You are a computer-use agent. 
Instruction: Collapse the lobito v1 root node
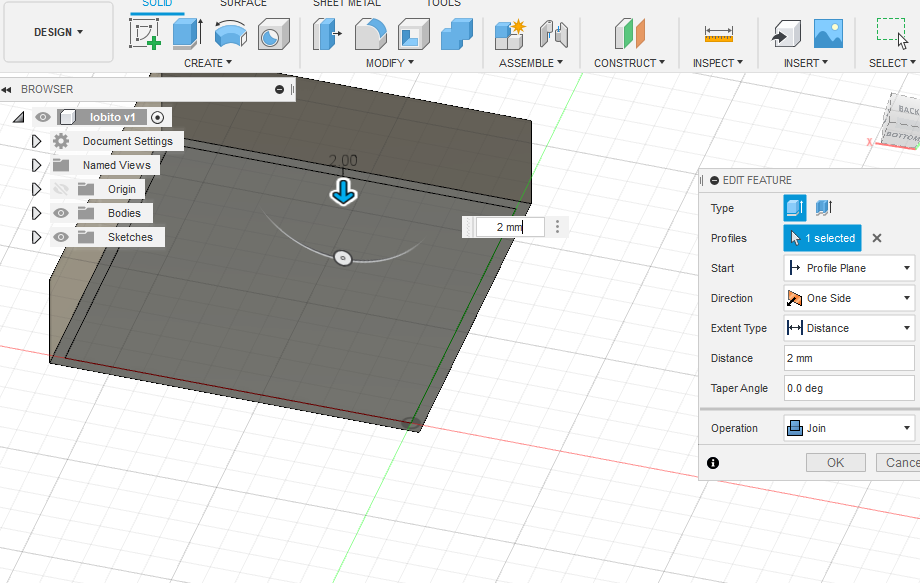coord(19,117)
